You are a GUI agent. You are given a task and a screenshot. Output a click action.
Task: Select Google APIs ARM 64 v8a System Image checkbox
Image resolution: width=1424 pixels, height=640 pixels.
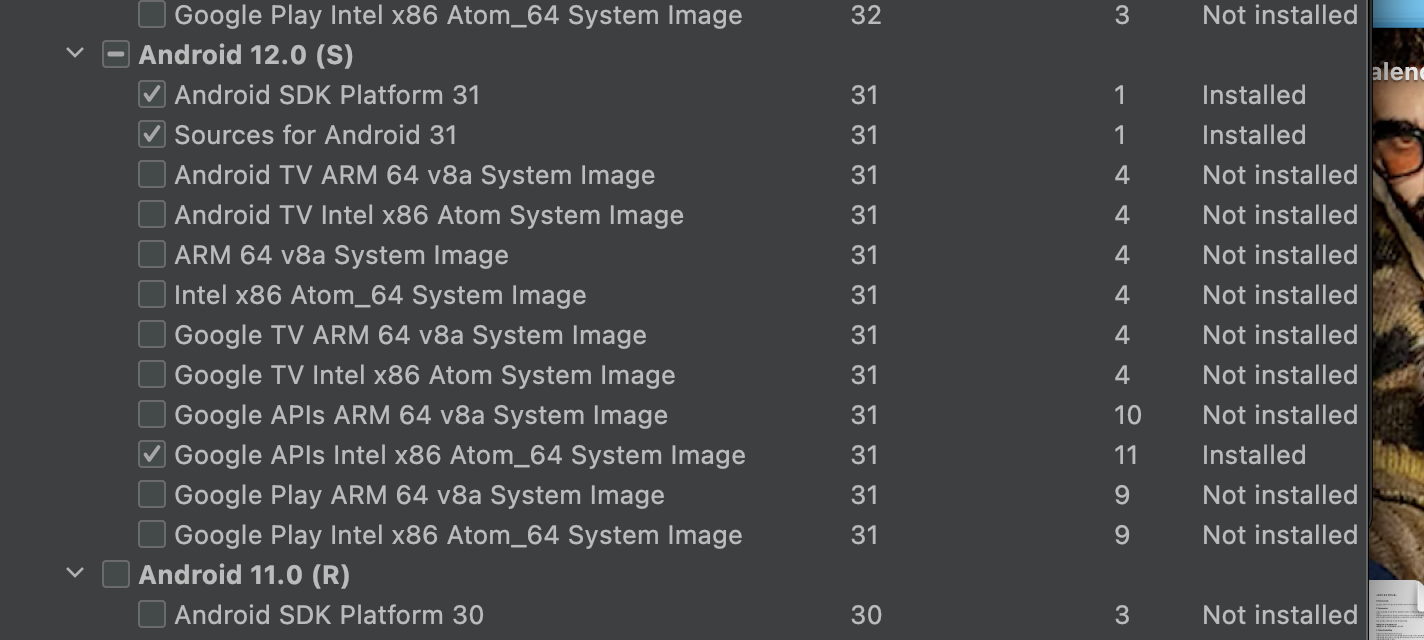pos(152,415)
